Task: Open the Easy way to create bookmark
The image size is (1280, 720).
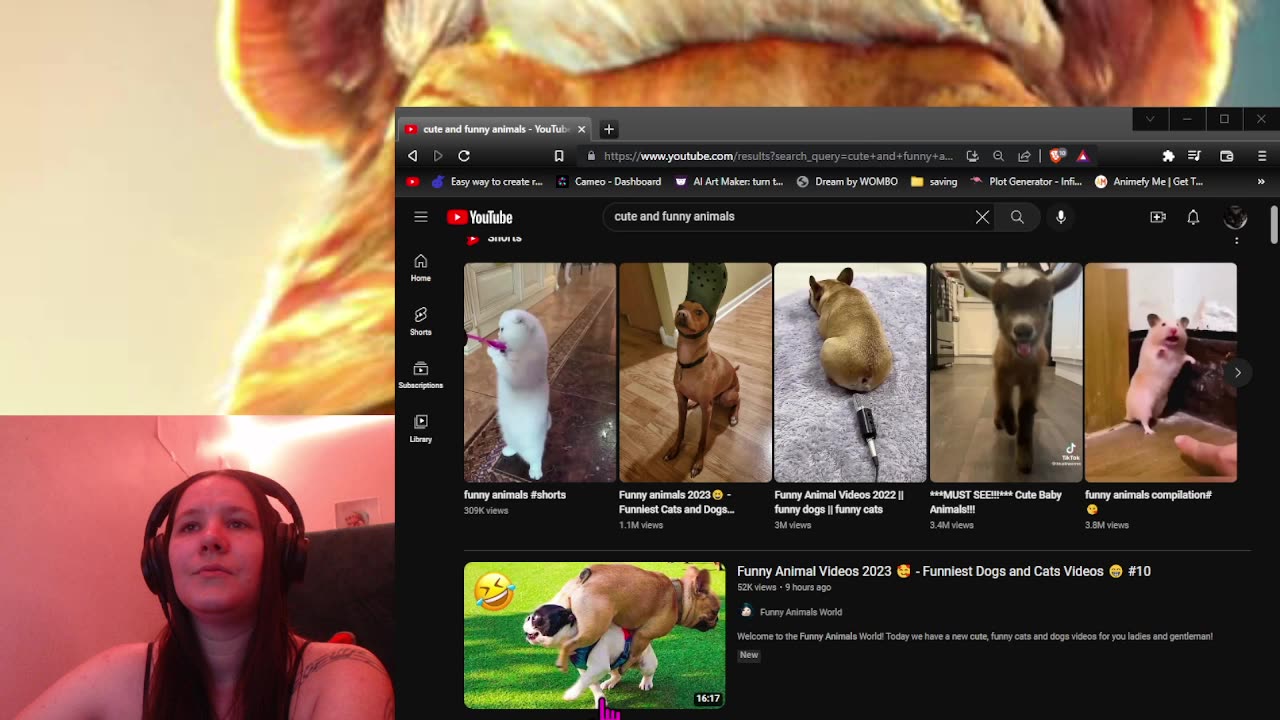Action: [487, 182]
